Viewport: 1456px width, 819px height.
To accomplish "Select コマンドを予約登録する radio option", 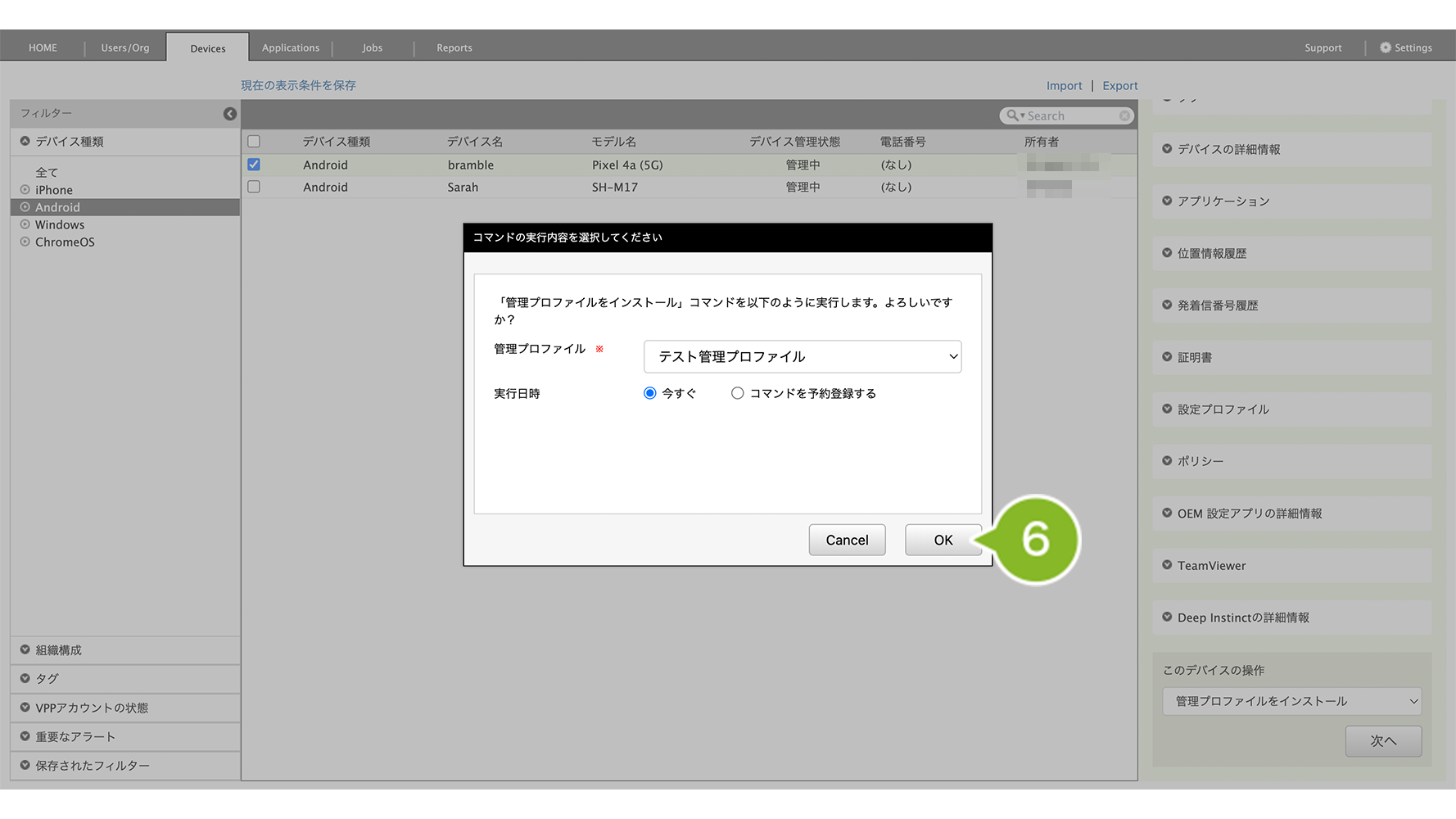I will [x=738, y=393].
